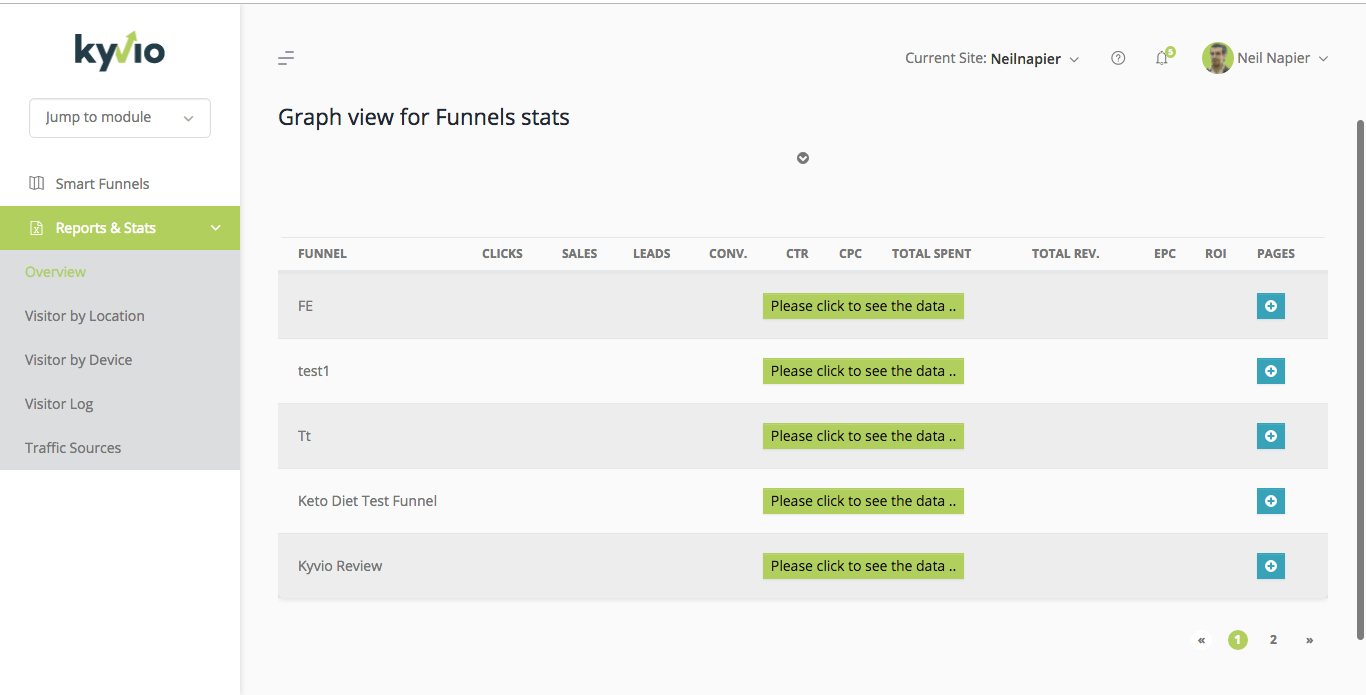Click the PAGES column header

point(1276,254)
